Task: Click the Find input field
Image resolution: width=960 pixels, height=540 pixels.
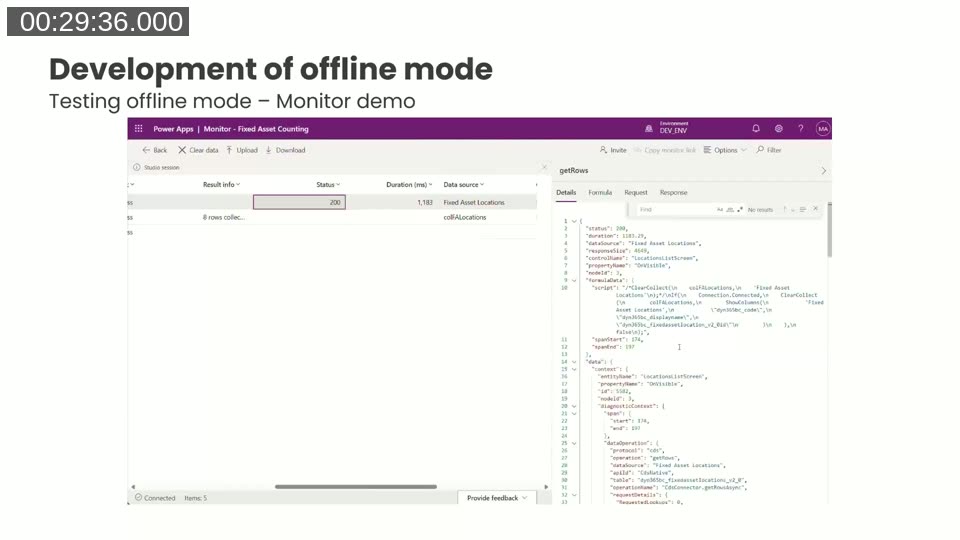Action: pos(675,209)
